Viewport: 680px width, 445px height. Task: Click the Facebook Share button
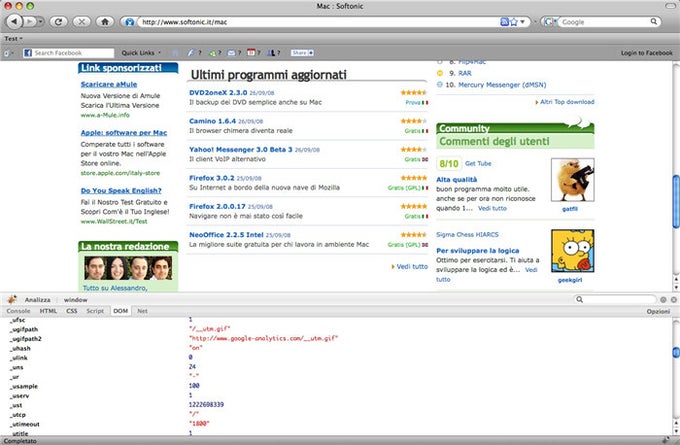pyautogui.click(x=302, y=53)
